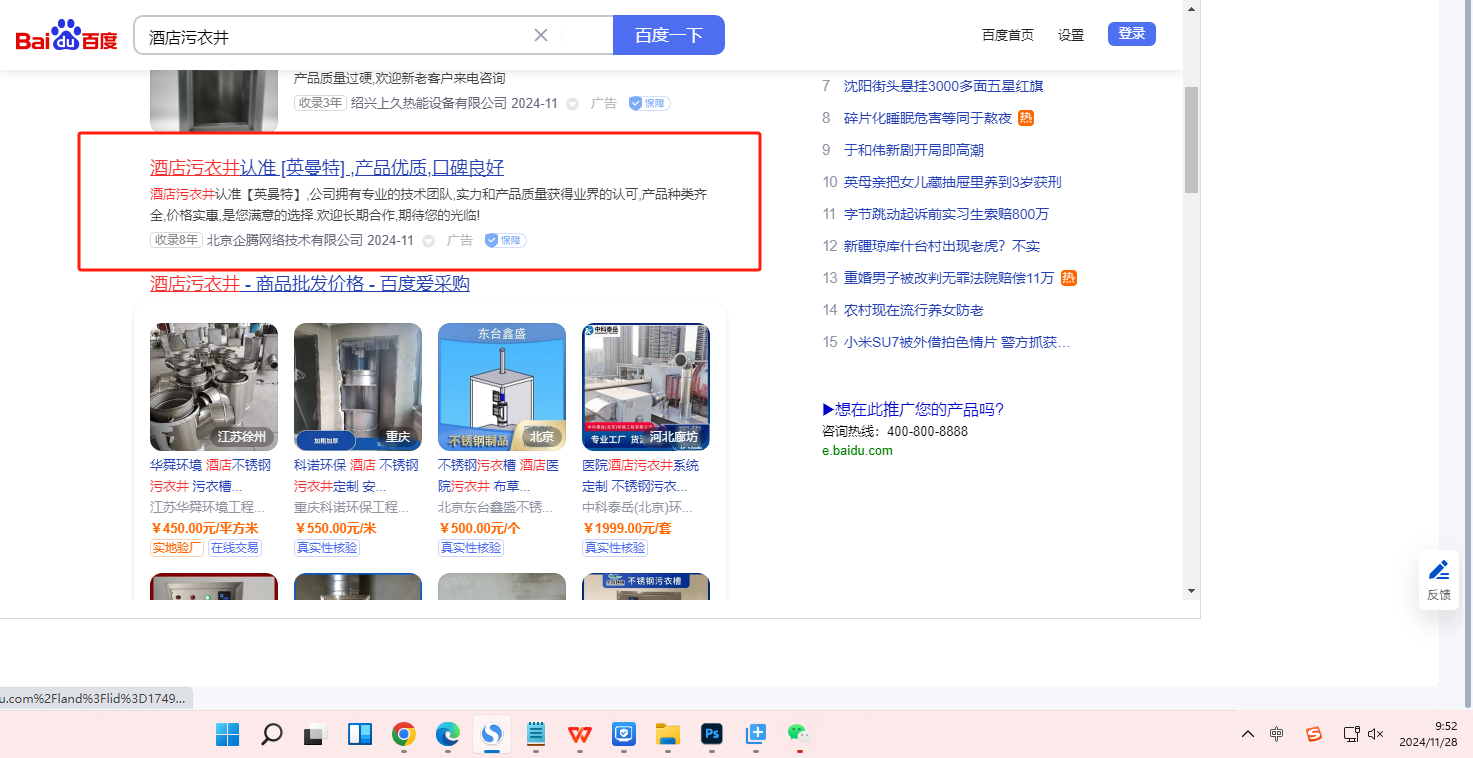Open the 江苏徐州 product thumbnail

pos(214,386)
